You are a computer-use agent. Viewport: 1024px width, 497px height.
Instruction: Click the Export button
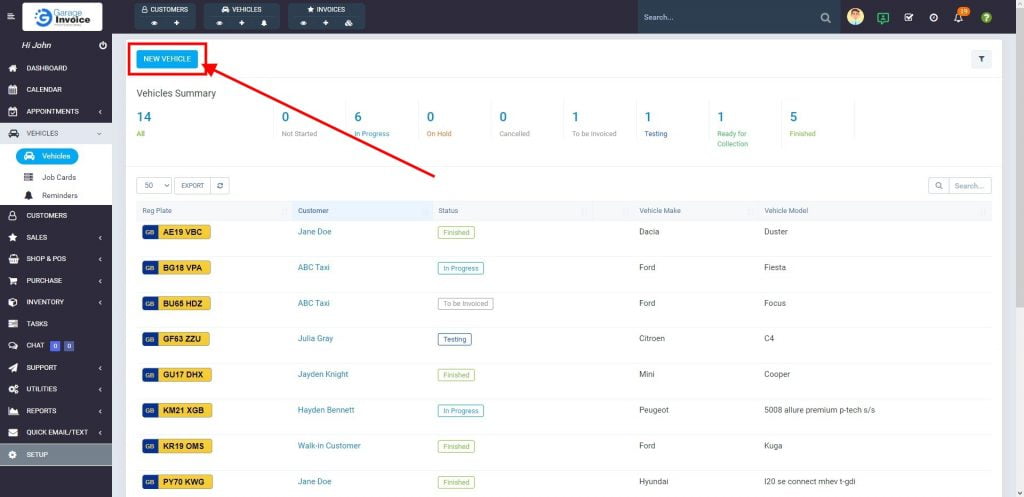click(192, 185)
